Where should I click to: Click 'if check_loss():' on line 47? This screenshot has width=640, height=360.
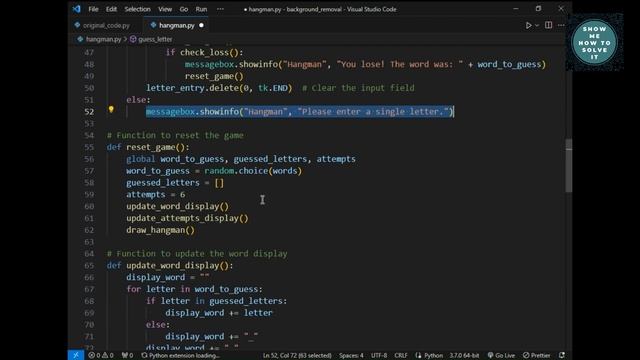coord(204,52)
